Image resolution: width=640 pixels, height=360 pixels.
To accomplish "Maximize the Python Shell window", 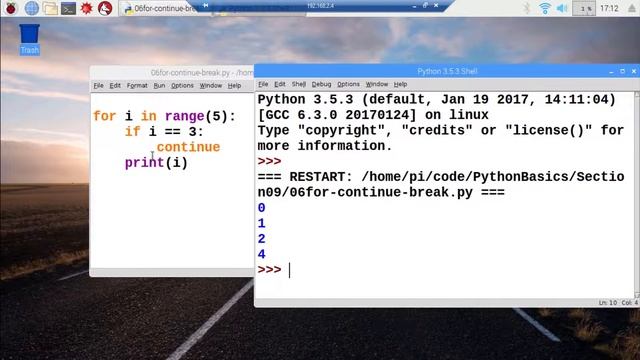I will (x=622, y=71).
